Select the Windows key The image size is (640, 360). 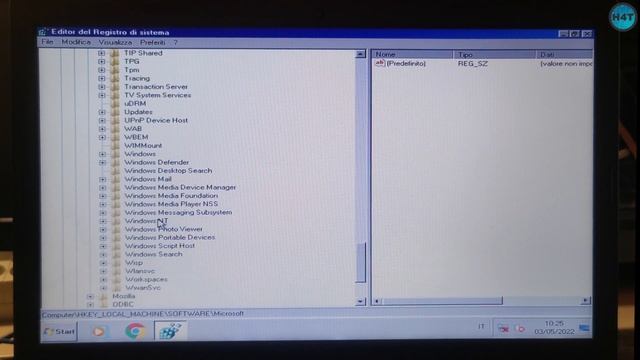pos(140,154)
